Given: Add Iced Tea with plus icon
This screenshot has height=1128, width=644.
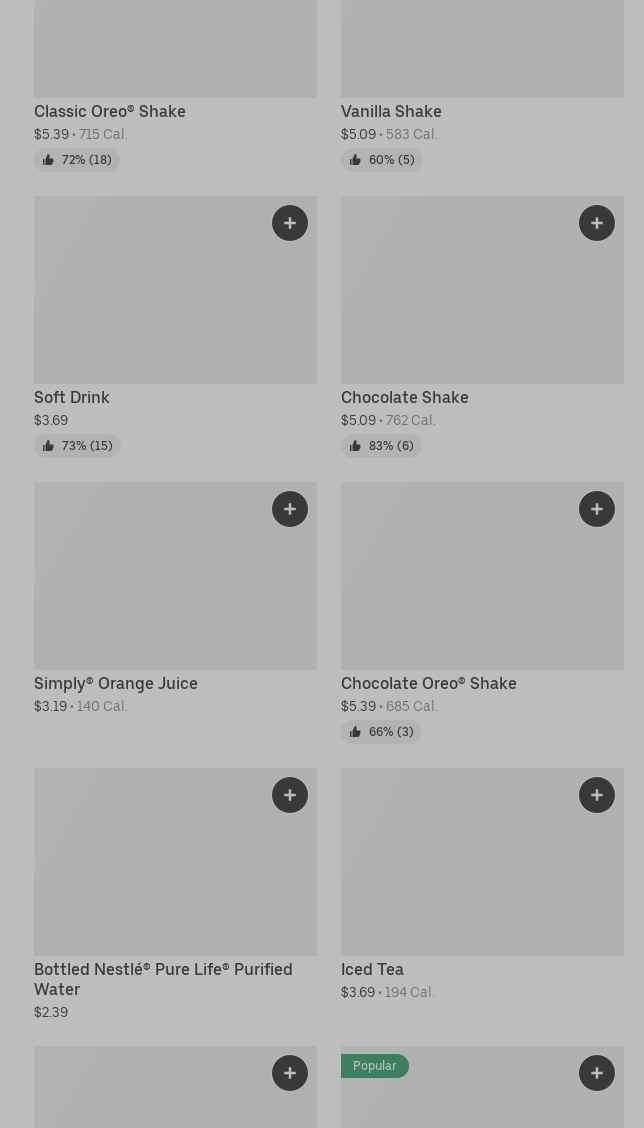Looking at the screenshot, I should [597, 795].
